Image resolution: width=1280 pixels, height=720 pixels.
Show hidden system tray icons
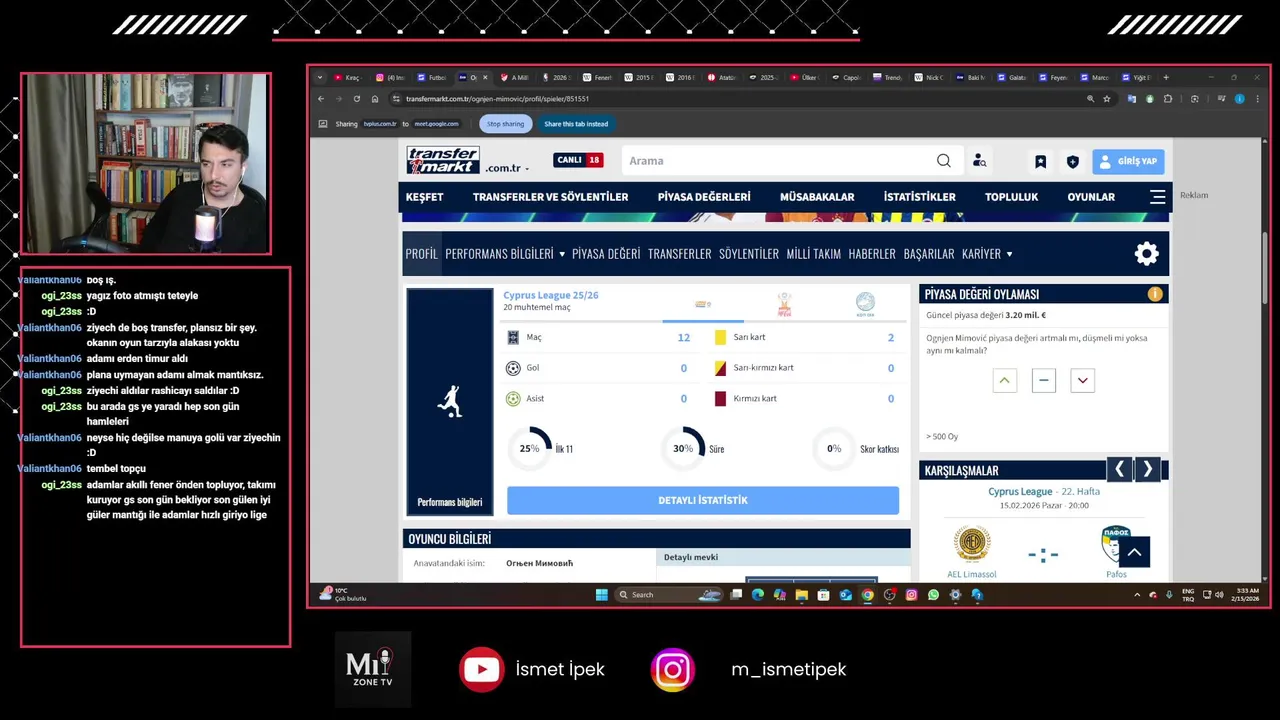click(1136, 594)
